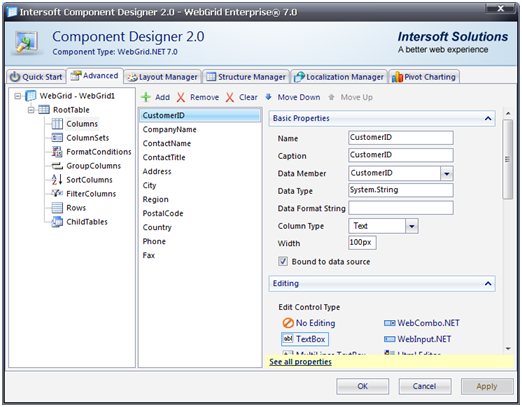Collapse the Basic Properties section
Viewport: 522px width, 407px height.
488,118
